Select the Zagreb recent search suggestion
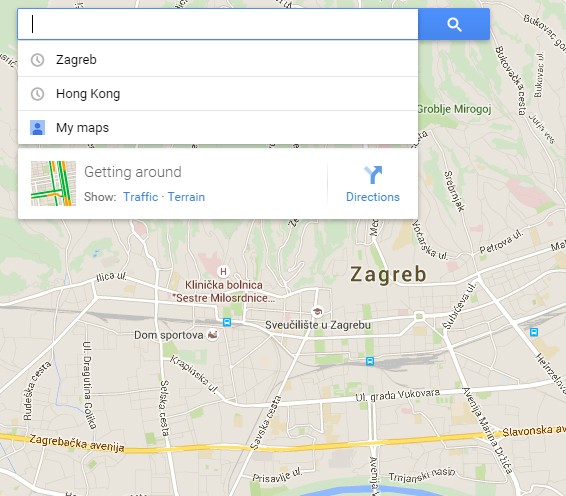Image resolution: width=566 pixels, height=496 pixels. [218, 60]
